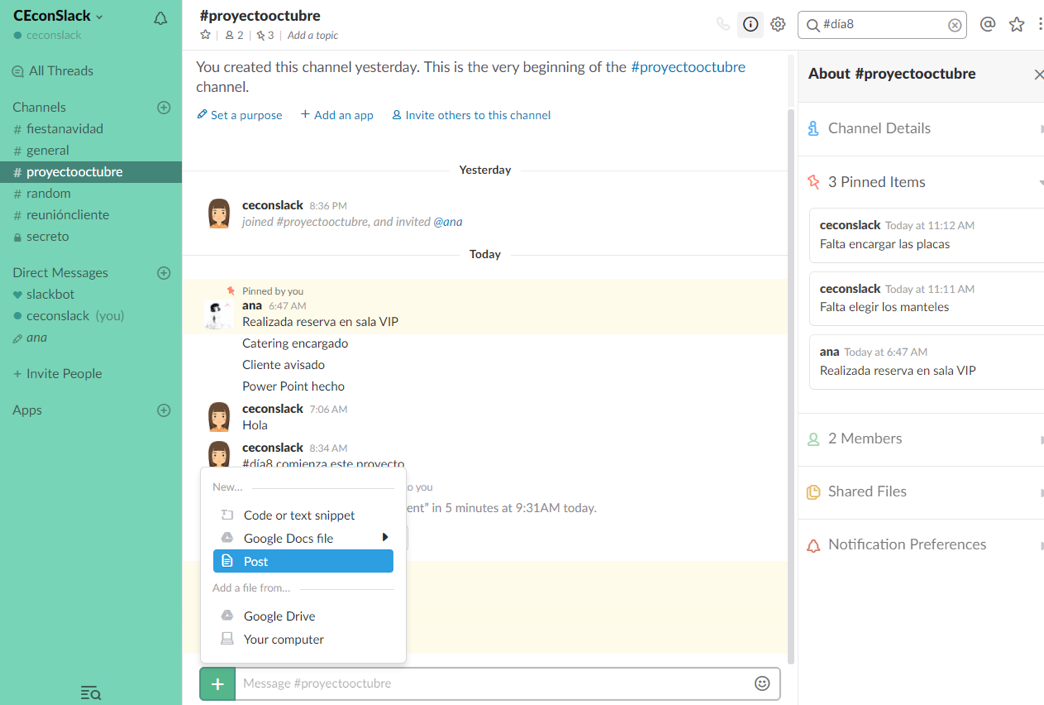Star the #proyectooctubre channel in header
This screenshot has width=1044, height=705.
coord(205,35)
